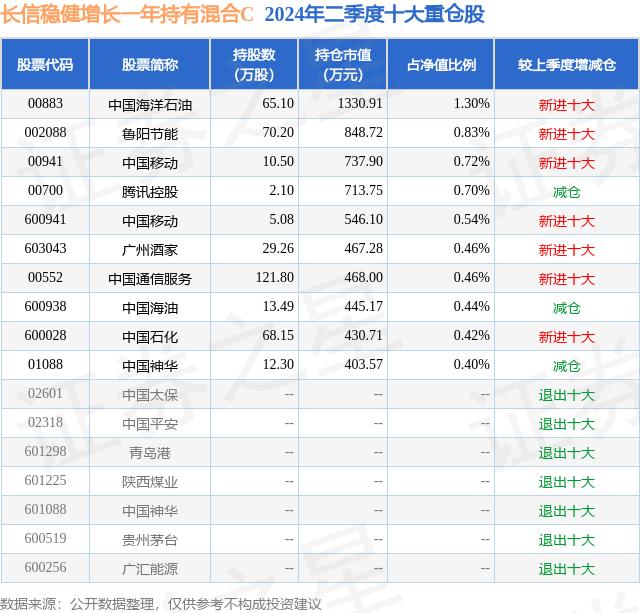Viewport: 640px width, 613px height.
Task: Select the 持仓市值(万元) column header
Action: (x=343, y=64)
